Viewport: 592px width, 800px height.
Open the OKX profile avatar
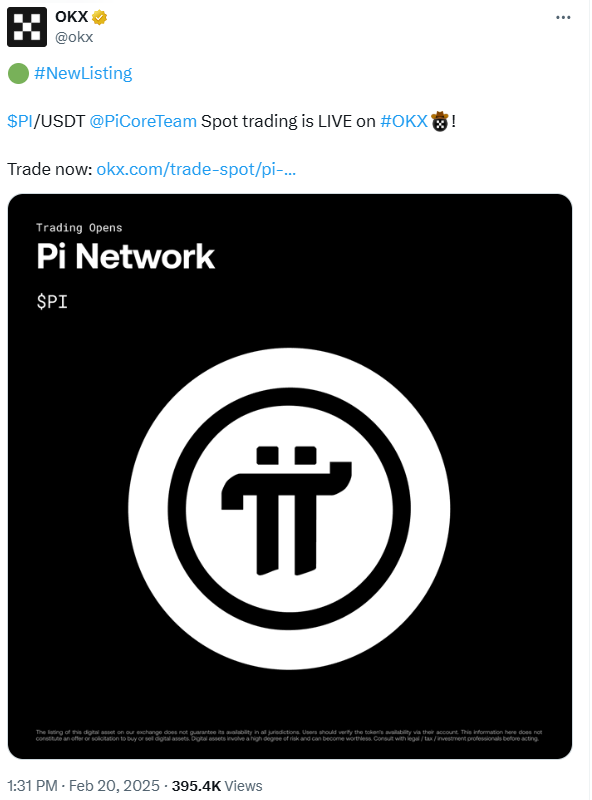pos(27,27)
